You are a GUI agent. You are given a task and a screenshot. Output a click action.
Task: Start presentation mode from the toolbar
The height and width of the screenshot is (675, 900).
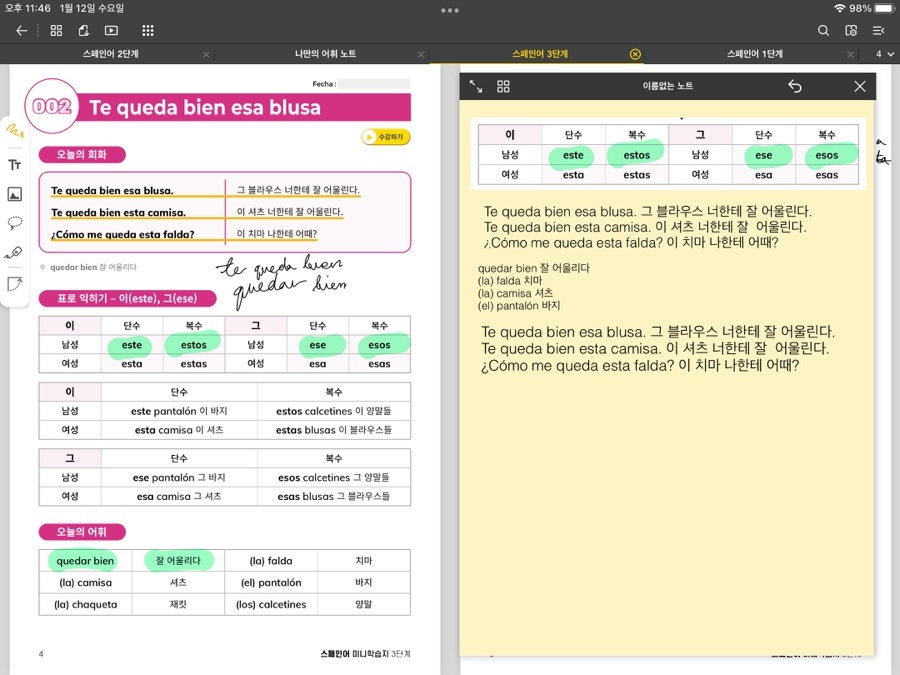(x=111, y=30)
